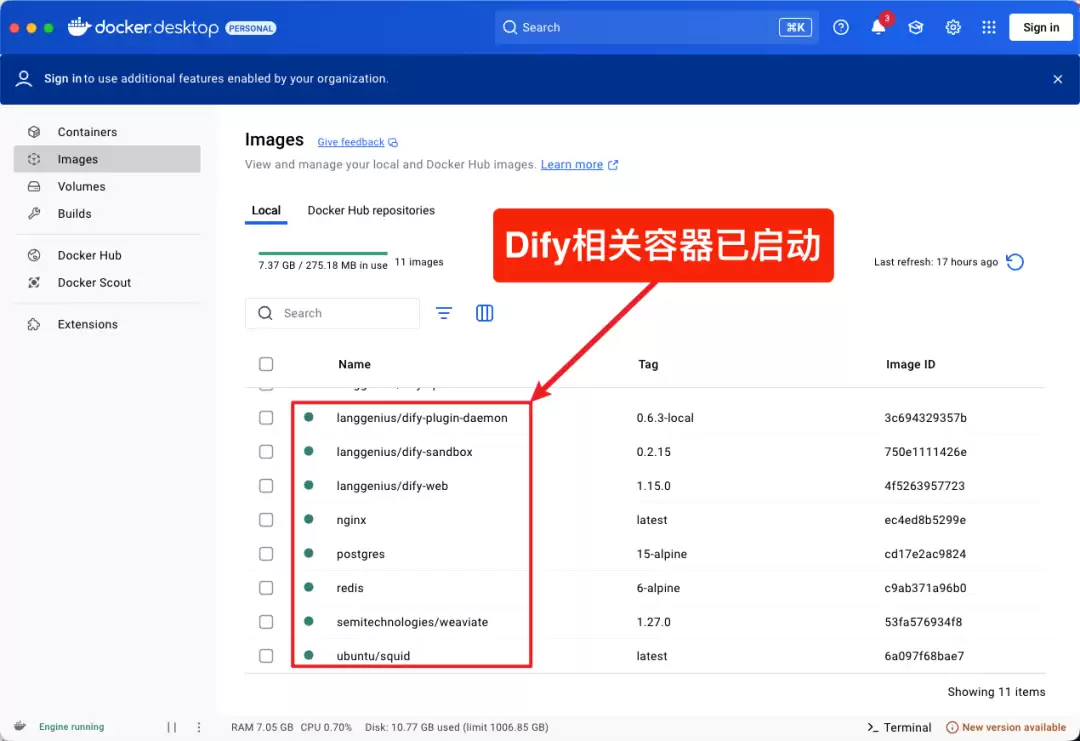Image resolution: width=1080 pixels, height=741 pixels.
Task: Check the nginx row checkbox
Action: click(x=266, y=520)
